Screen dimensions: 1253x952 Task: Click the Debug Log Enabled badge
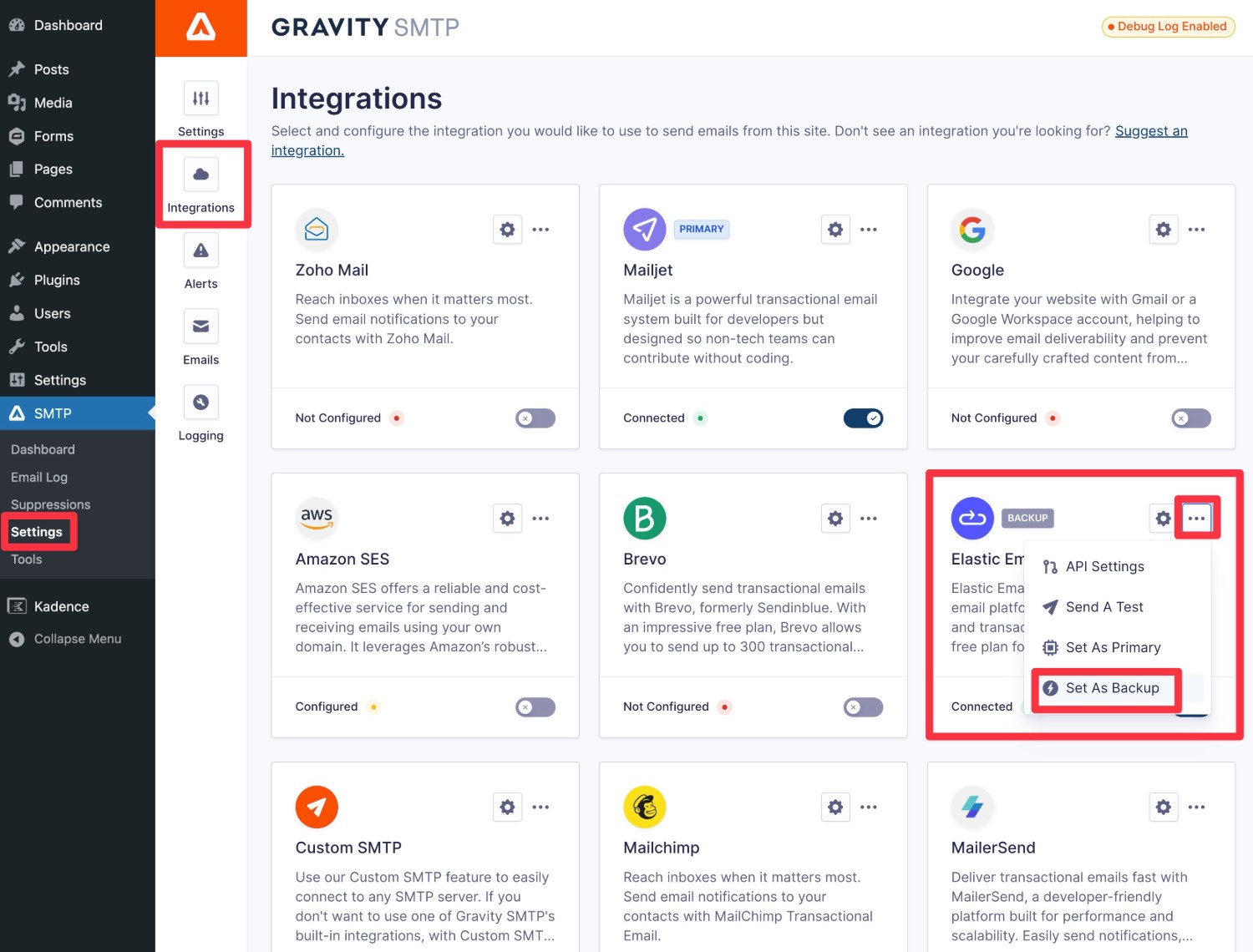click(1168, 27)
